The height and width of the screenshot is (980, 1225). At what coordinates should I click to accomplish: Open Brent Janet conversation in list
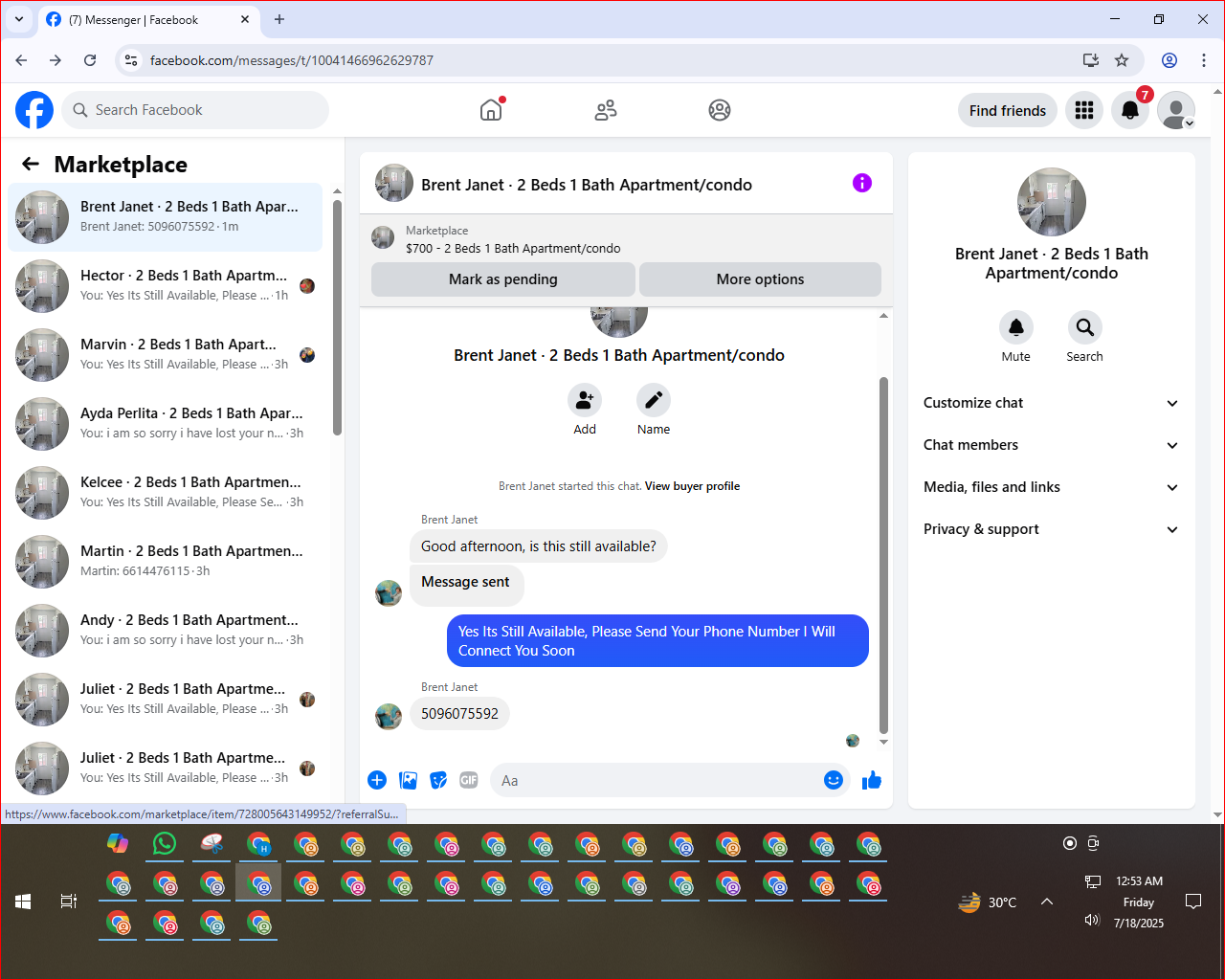click(x=166, y=217)
